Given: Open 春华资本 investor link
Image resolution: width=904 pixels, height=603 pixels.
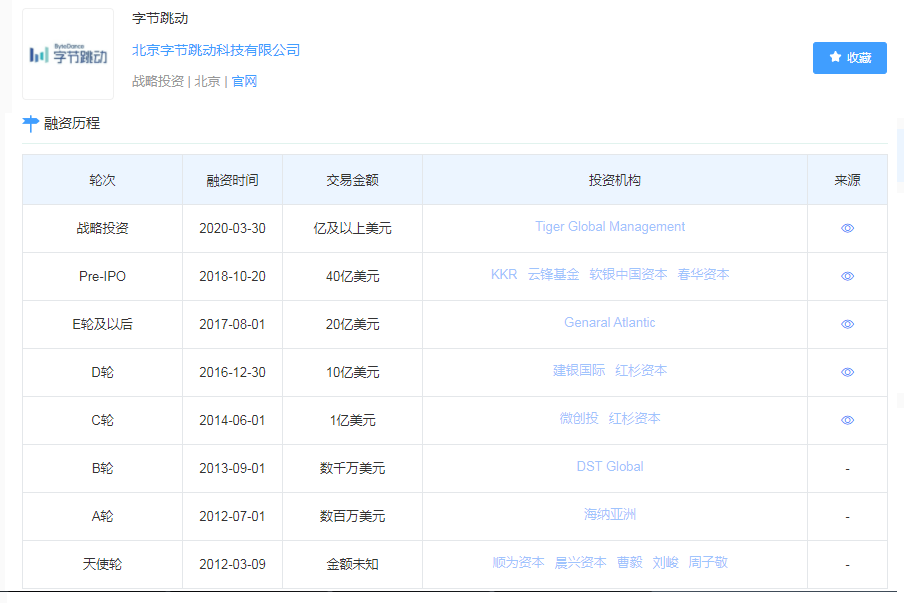Looking at the screenshot, I should 703,274.
